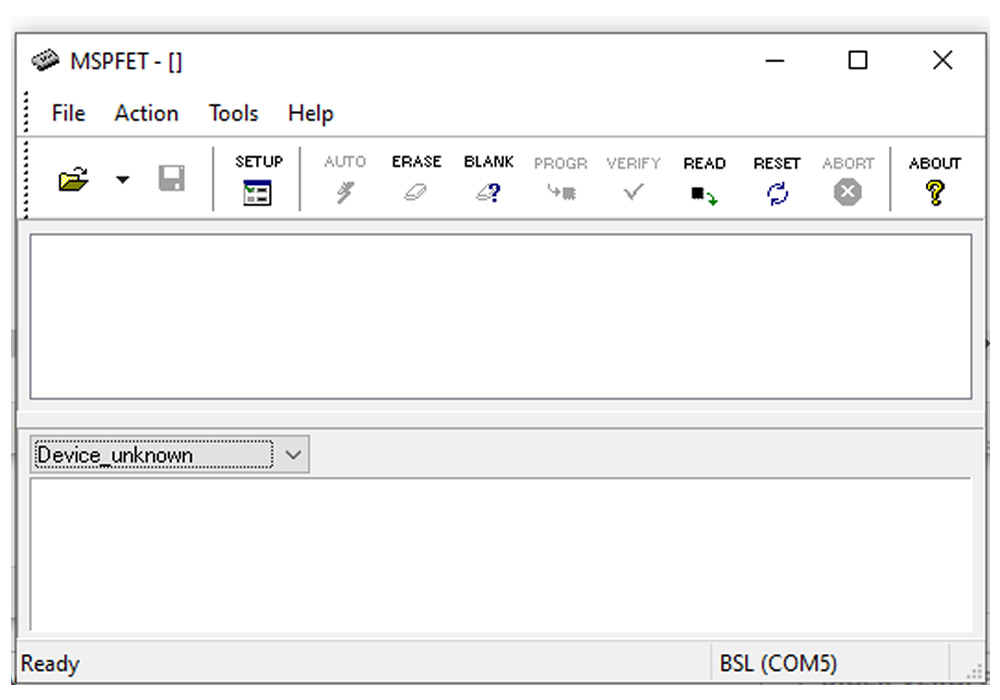
Task: Run the AUTO programming action
Action: [345, 180]
